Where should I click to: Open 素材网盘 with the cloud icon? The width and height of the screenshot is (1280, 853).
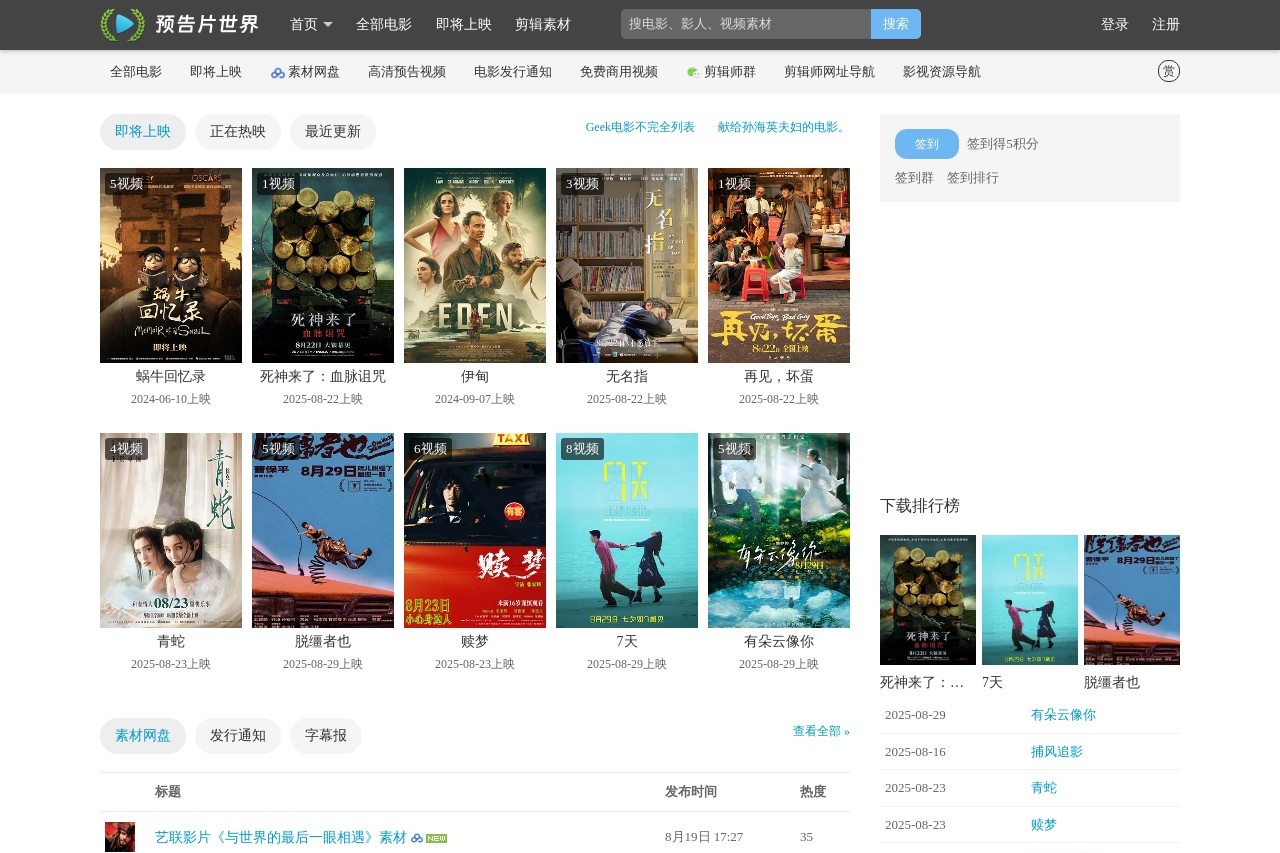pos(305,72)
